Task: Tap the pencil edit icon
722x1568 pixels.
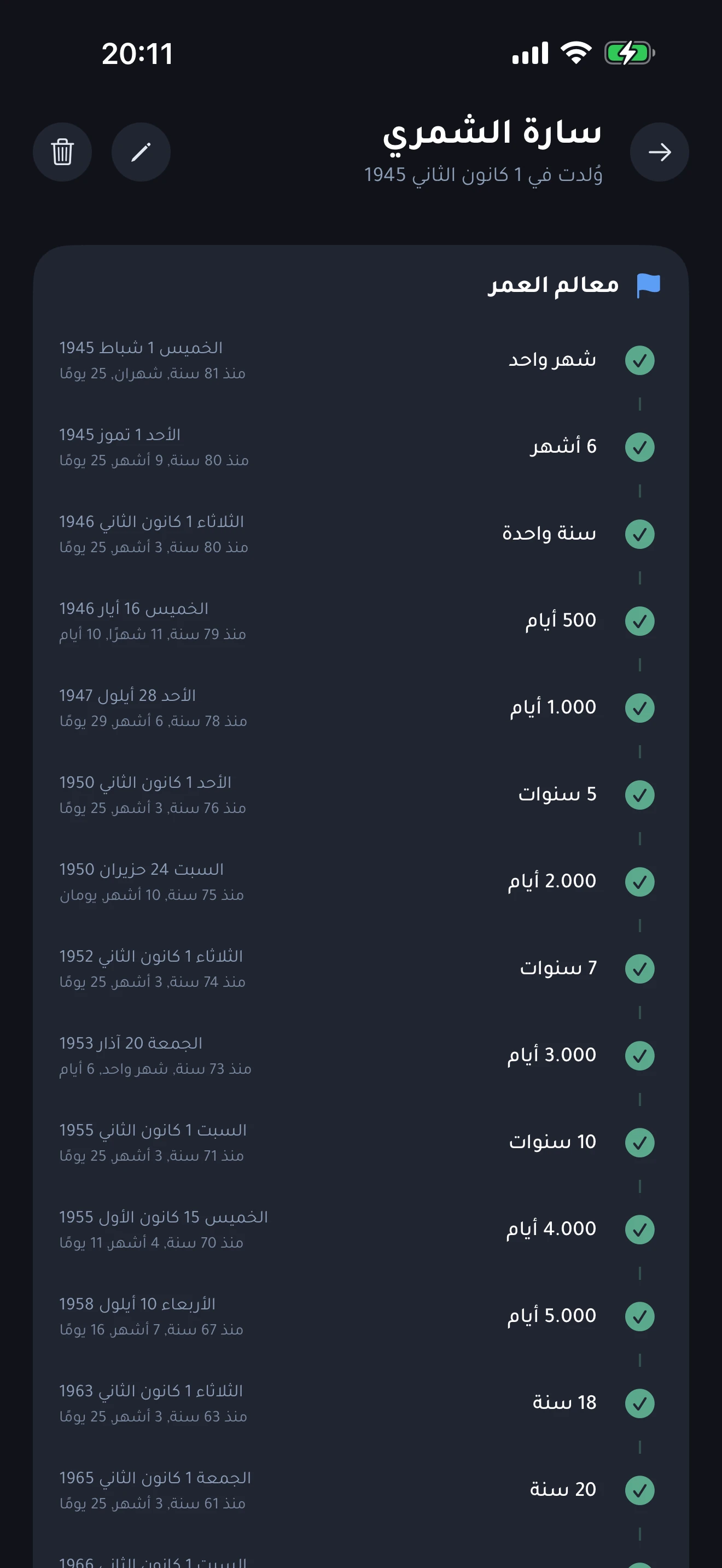Action: tap(141, 152)
